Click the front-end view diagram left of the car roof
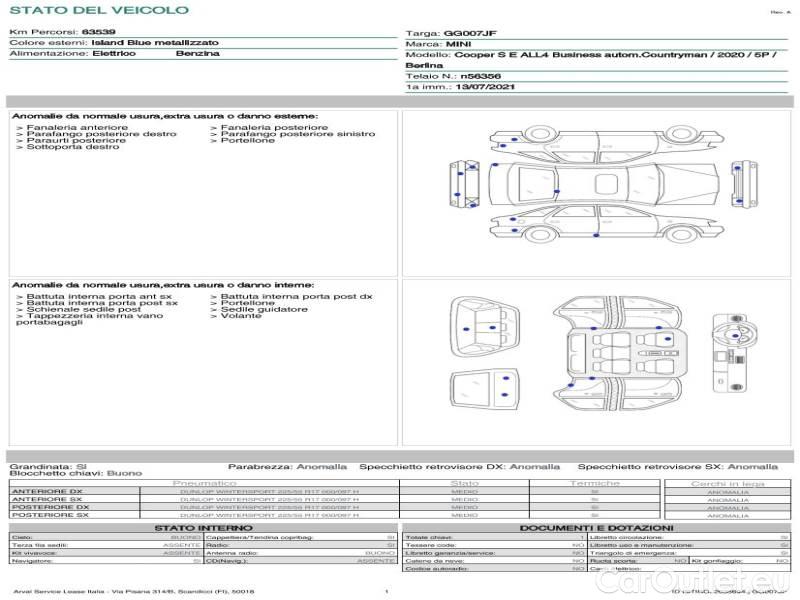 pyautogui.click(x=466, y=183)
